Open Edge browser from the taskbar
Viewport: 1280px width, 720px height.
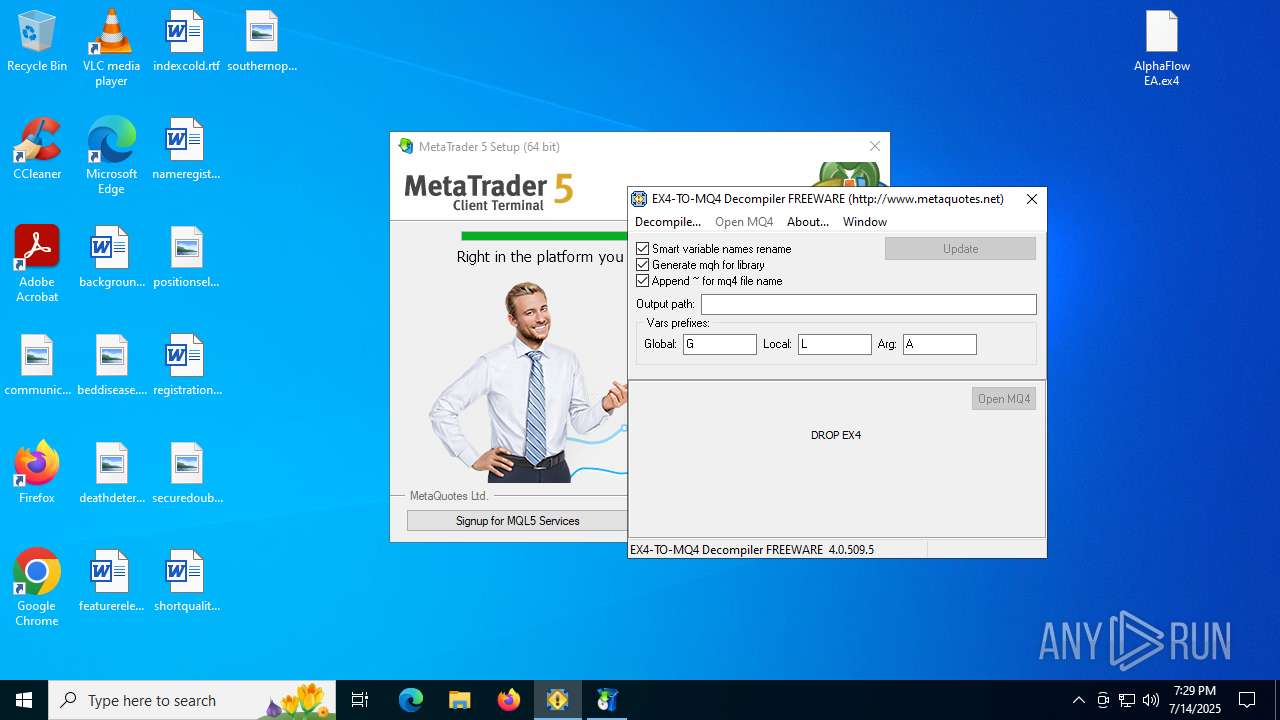(x=411, y=700)
